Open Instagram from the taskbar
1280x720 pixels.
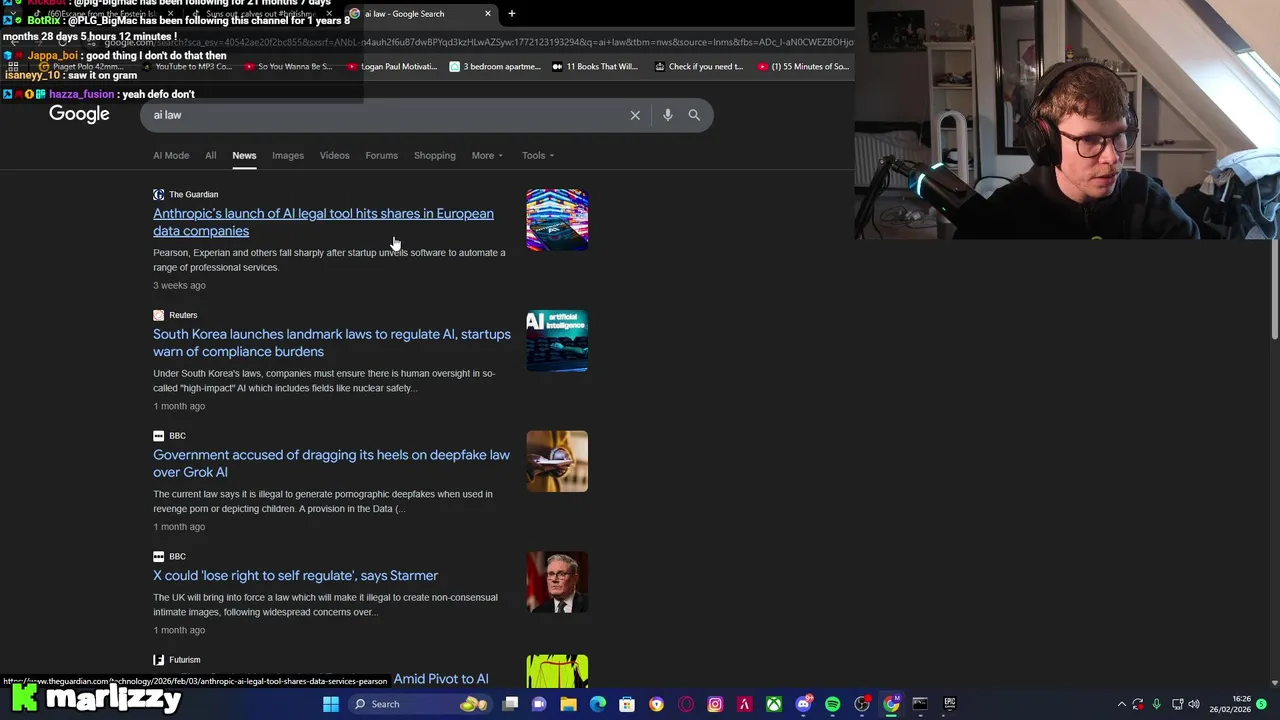coord(715,704)
